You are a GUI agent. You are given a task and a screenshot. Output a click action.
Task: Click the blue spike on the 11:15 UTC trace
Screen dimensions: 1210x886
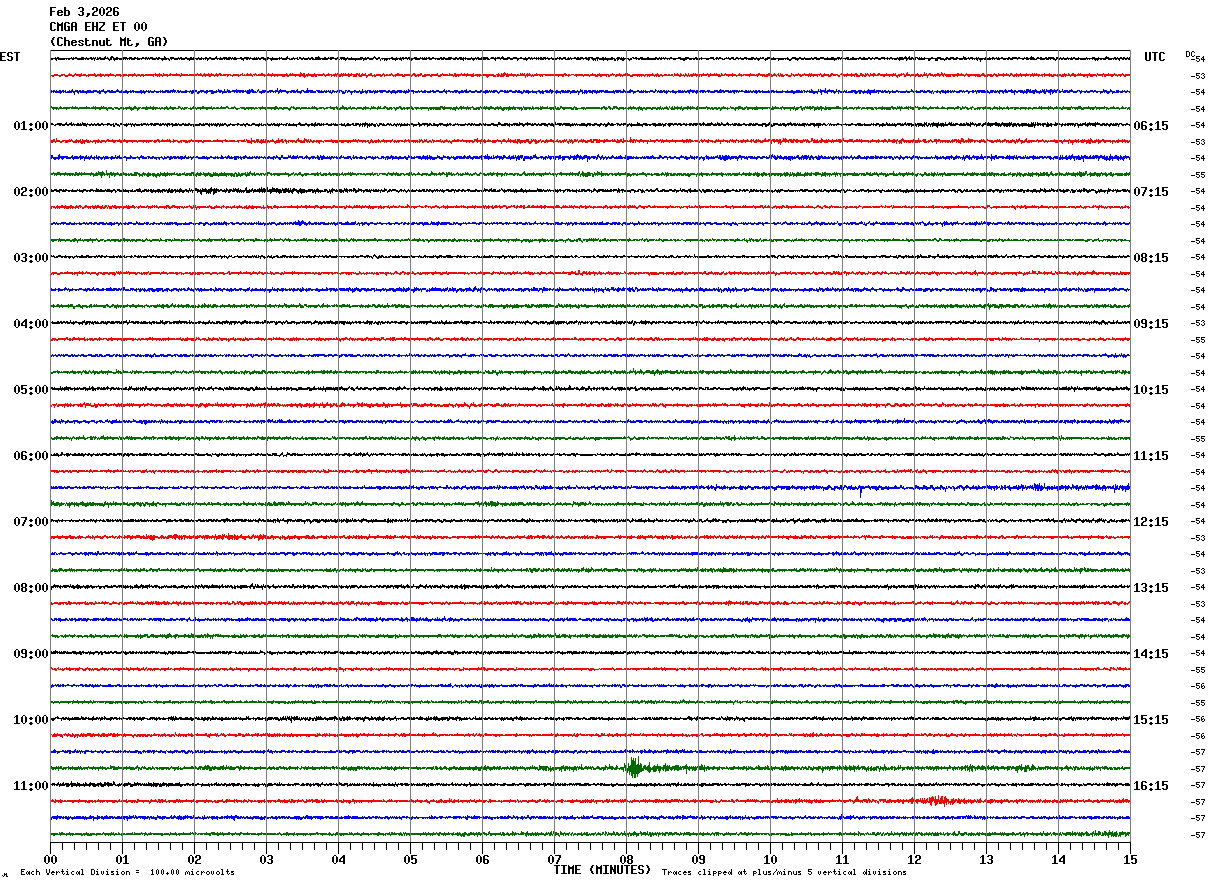coord(860,490)
